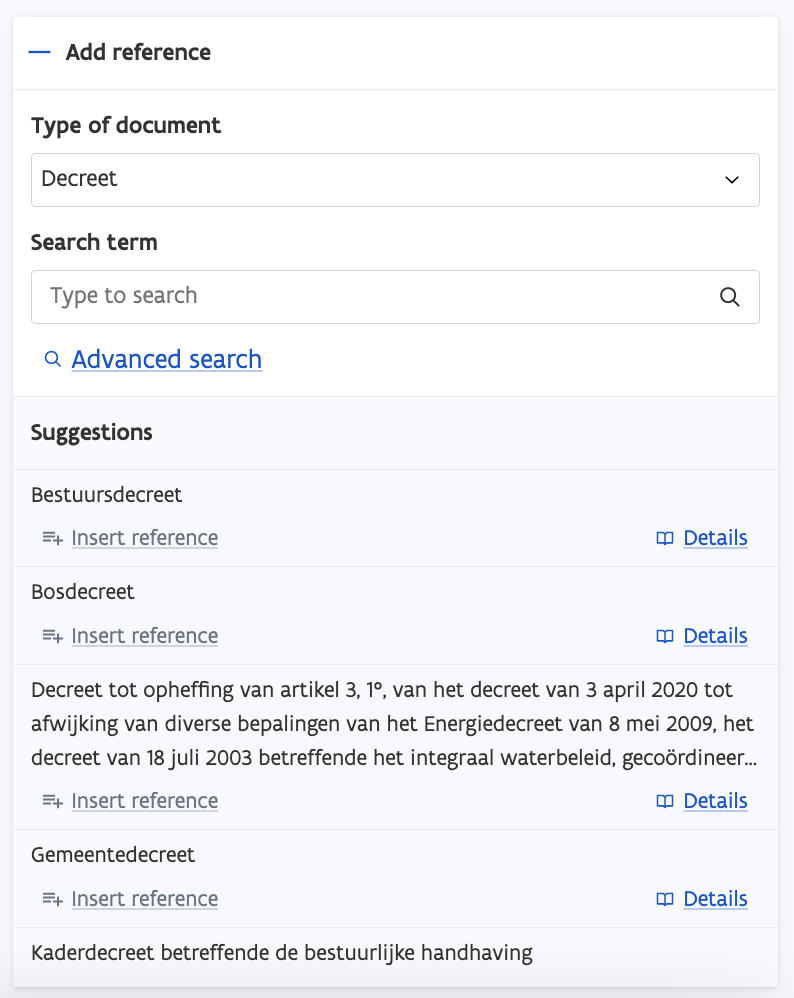Image resolution: width=794 pixels, height=998 pixels.
Task: View Details of the Energiedecreet opheffing decree
Action: pyautogui.click(x=715, y=801)
